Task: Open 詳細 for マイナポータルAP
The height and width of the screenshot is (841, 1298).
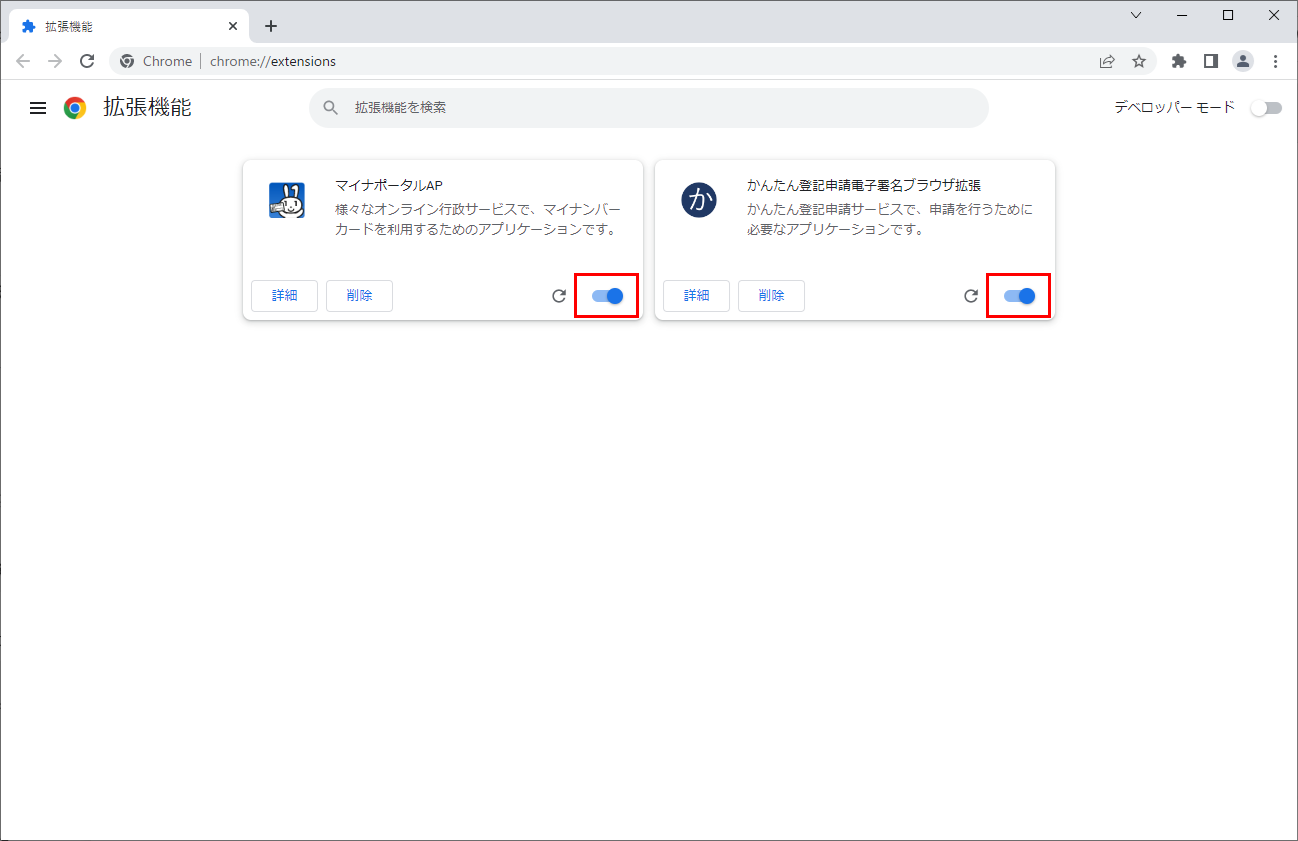Action: coord(285,296)
